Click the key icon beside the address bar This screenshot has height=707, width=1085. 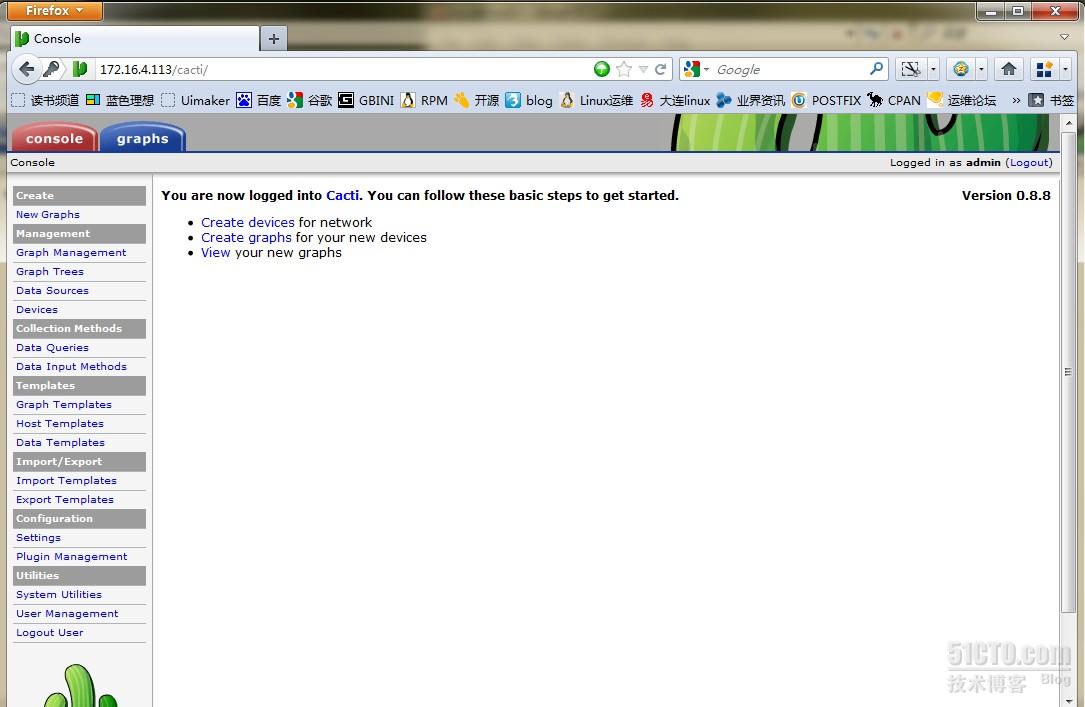tap(51, 69)
